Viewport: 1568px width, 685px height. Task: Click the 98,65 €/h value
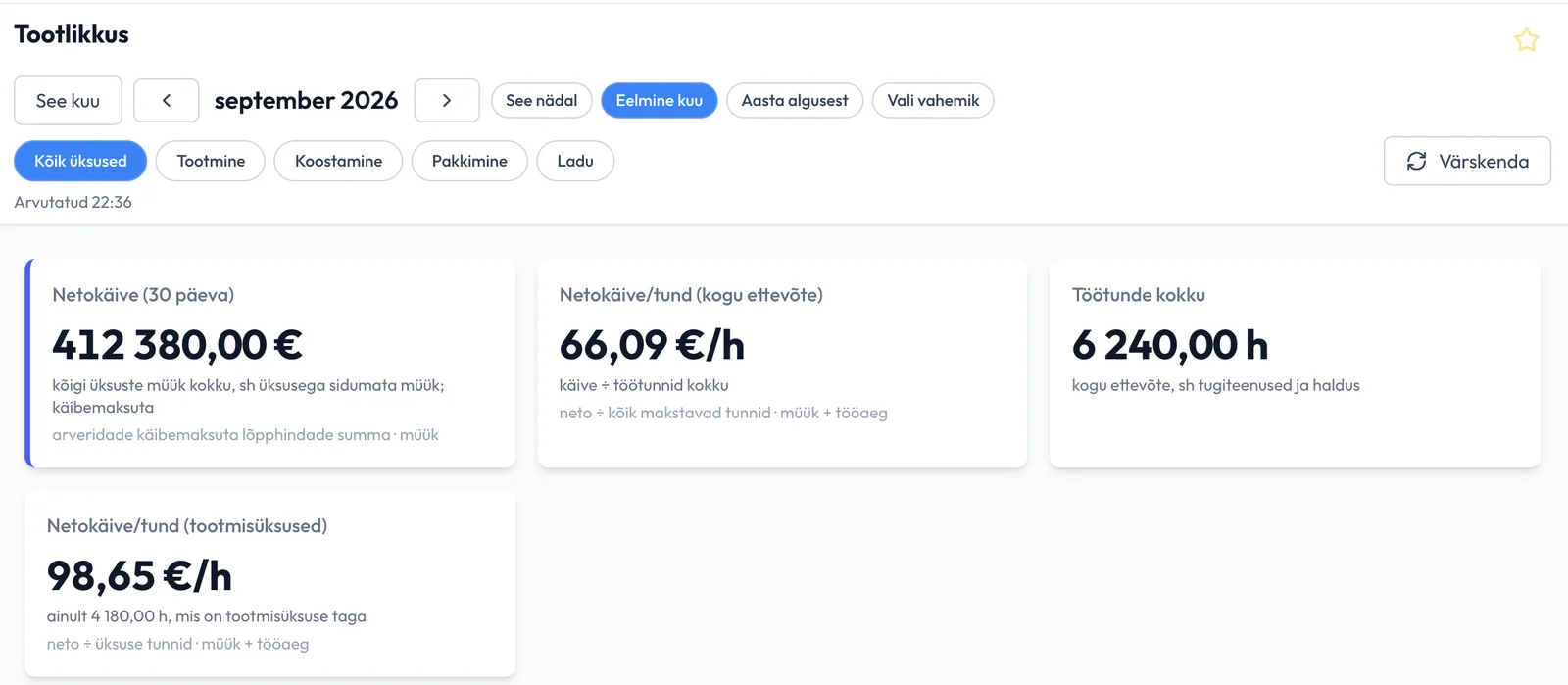click(x=139, y=576)
